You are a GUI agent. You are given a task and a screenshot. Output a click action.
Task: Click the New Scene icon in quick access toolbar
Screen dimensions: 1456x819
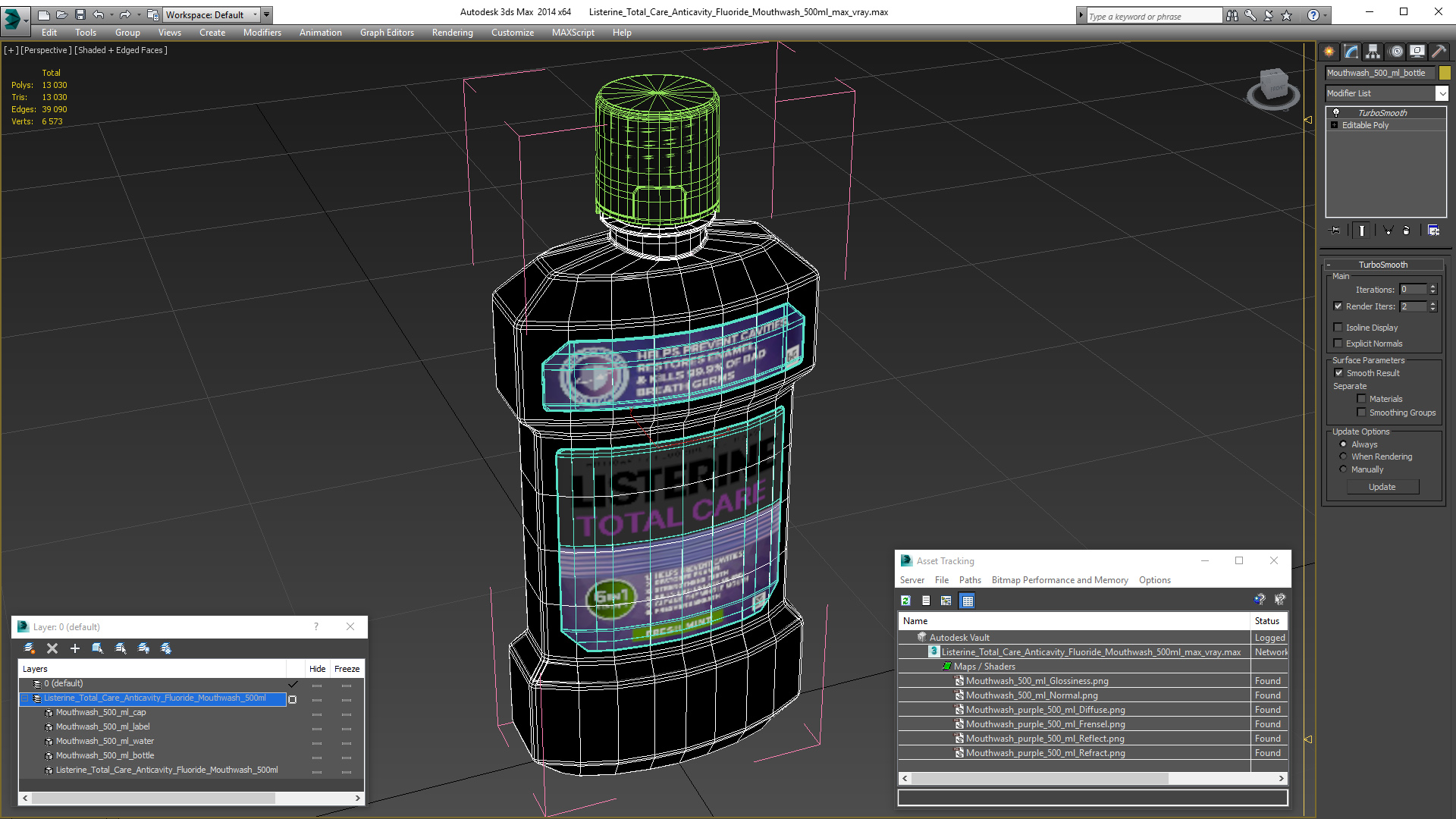(44, 14)
